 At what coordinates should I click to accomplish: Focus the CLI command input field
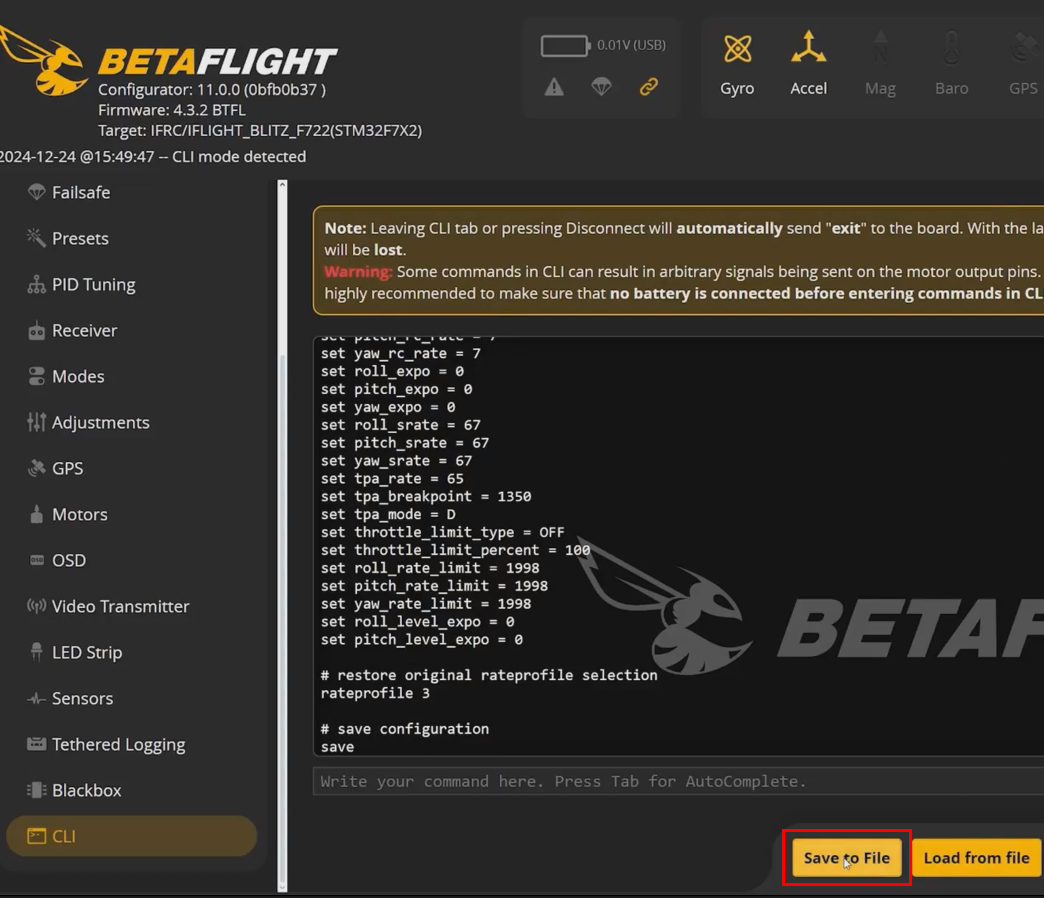click(x=670, y=781)
